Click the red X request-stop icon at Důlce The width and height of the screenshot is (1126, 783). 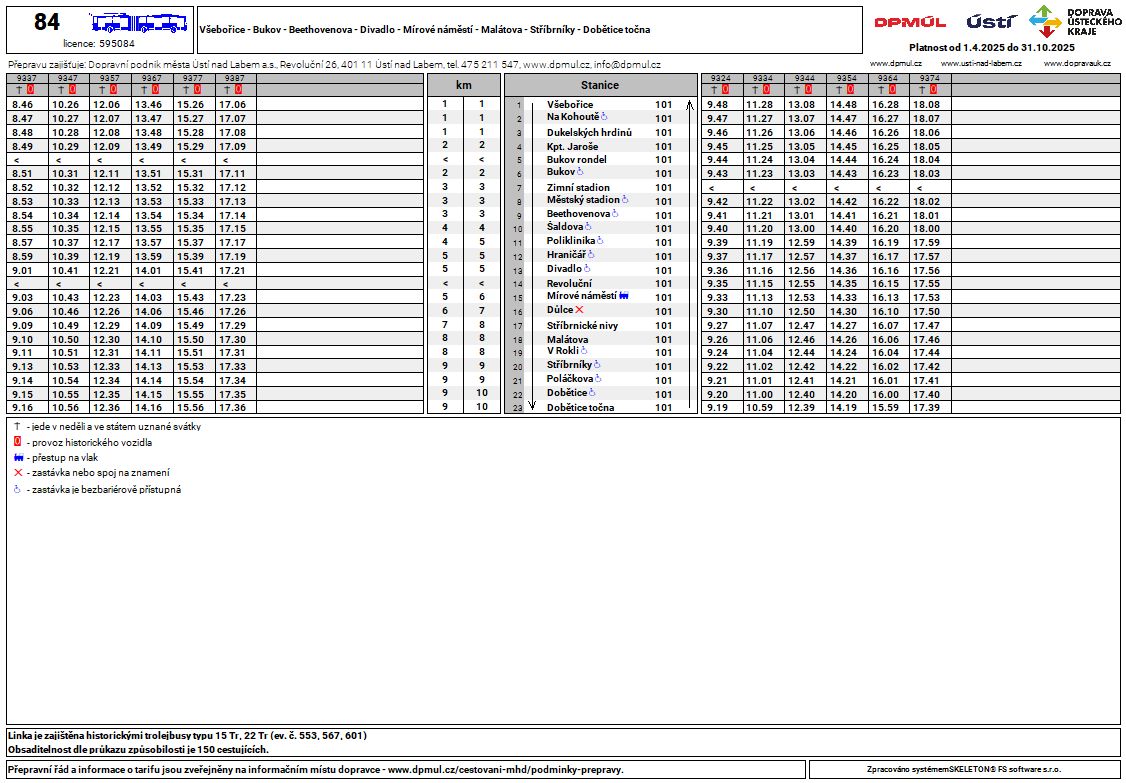(580, 310)
